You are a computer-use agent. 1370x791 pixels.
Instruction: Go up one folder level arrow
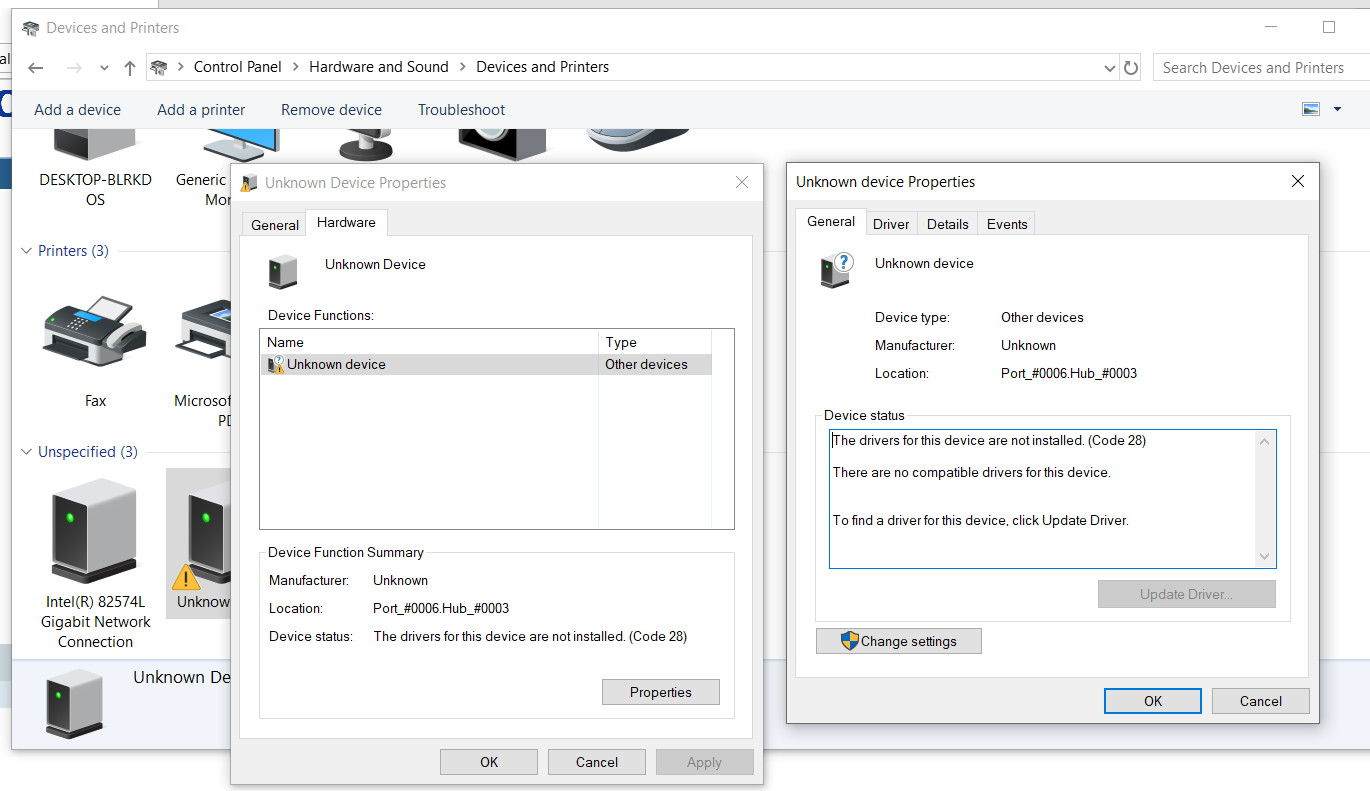(x=129, y=68)
